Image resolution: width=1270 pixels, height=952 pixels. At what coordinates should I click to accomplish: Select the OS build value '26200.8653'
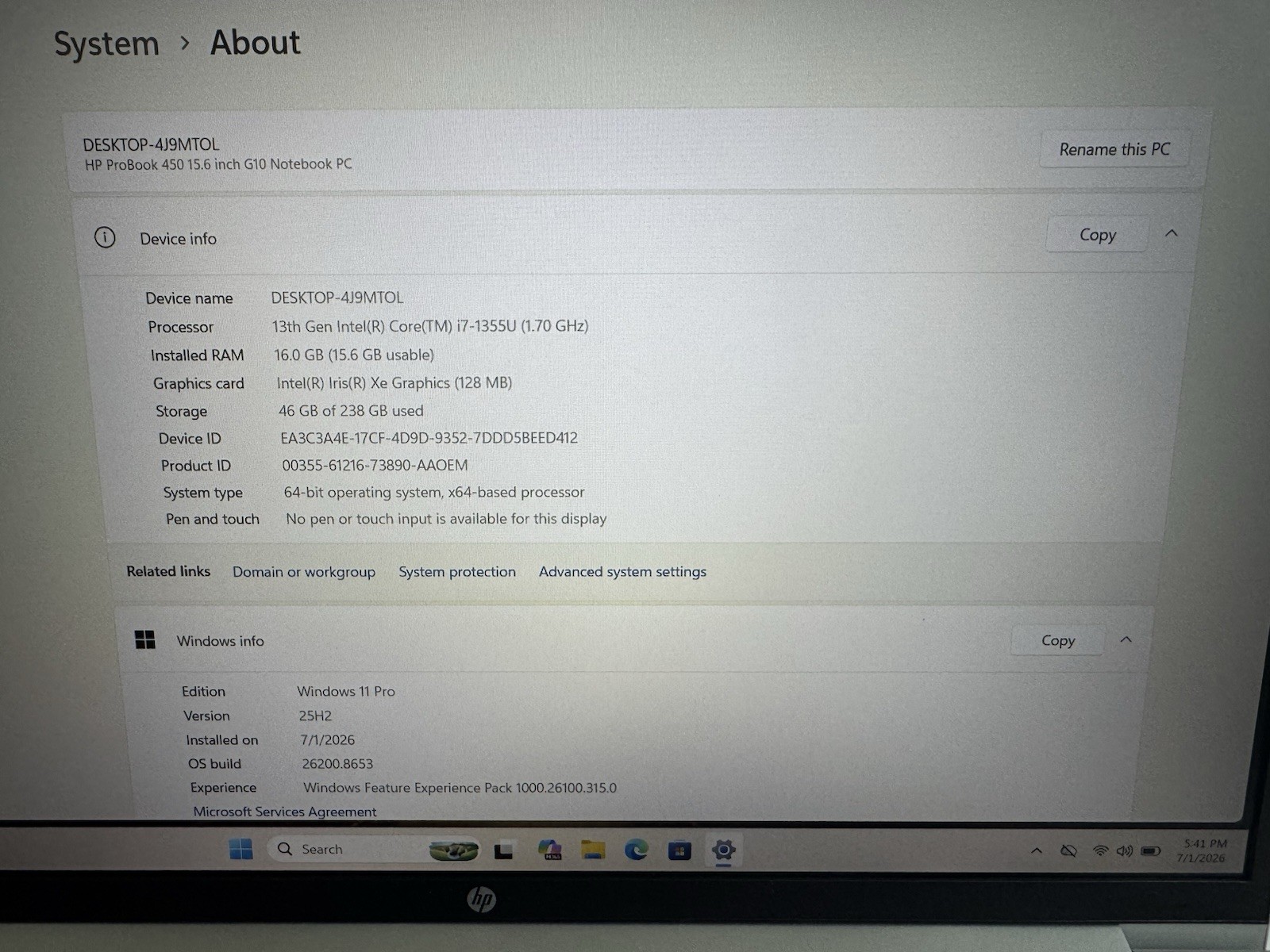[337, 764]
